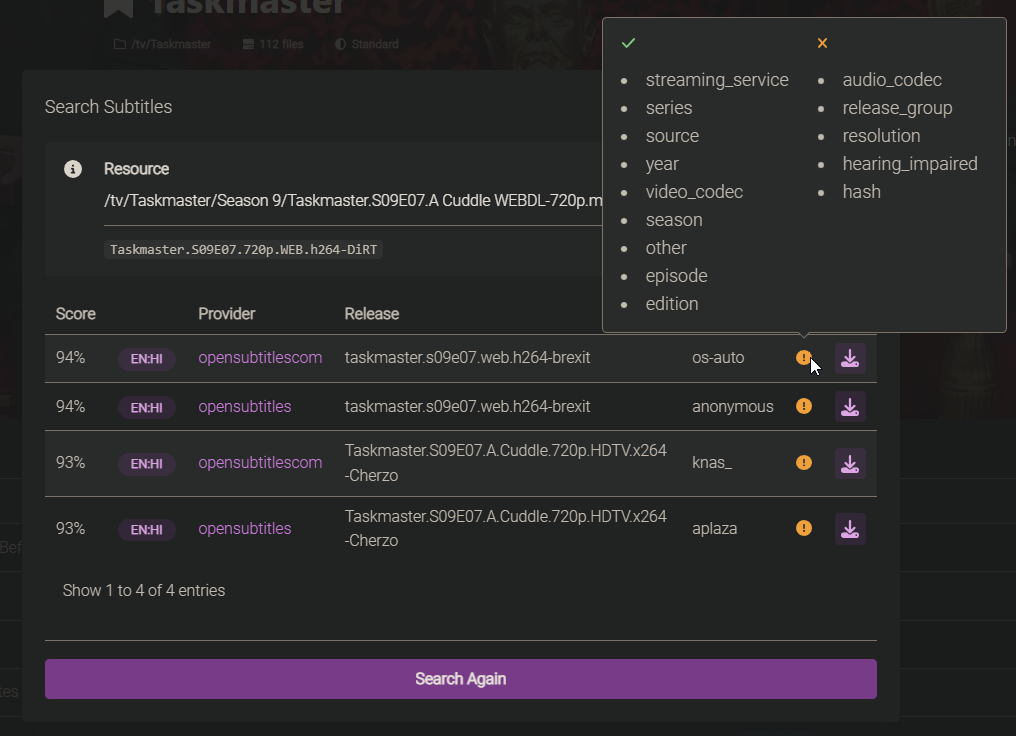Viewport: 1016px width, 736px height.
Task: Click the Release column header
Action: [371, 314]
